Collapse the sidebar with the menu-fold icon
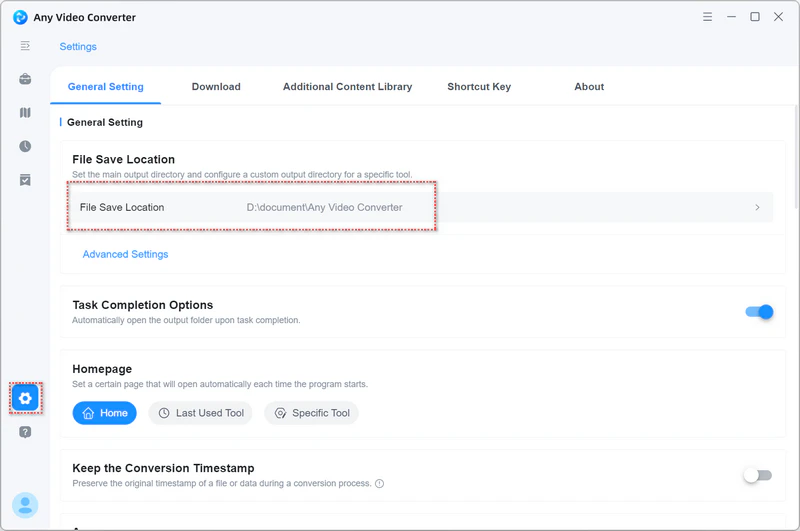The image size is (800, 531). pyautogui.click(x=25, y=46)
